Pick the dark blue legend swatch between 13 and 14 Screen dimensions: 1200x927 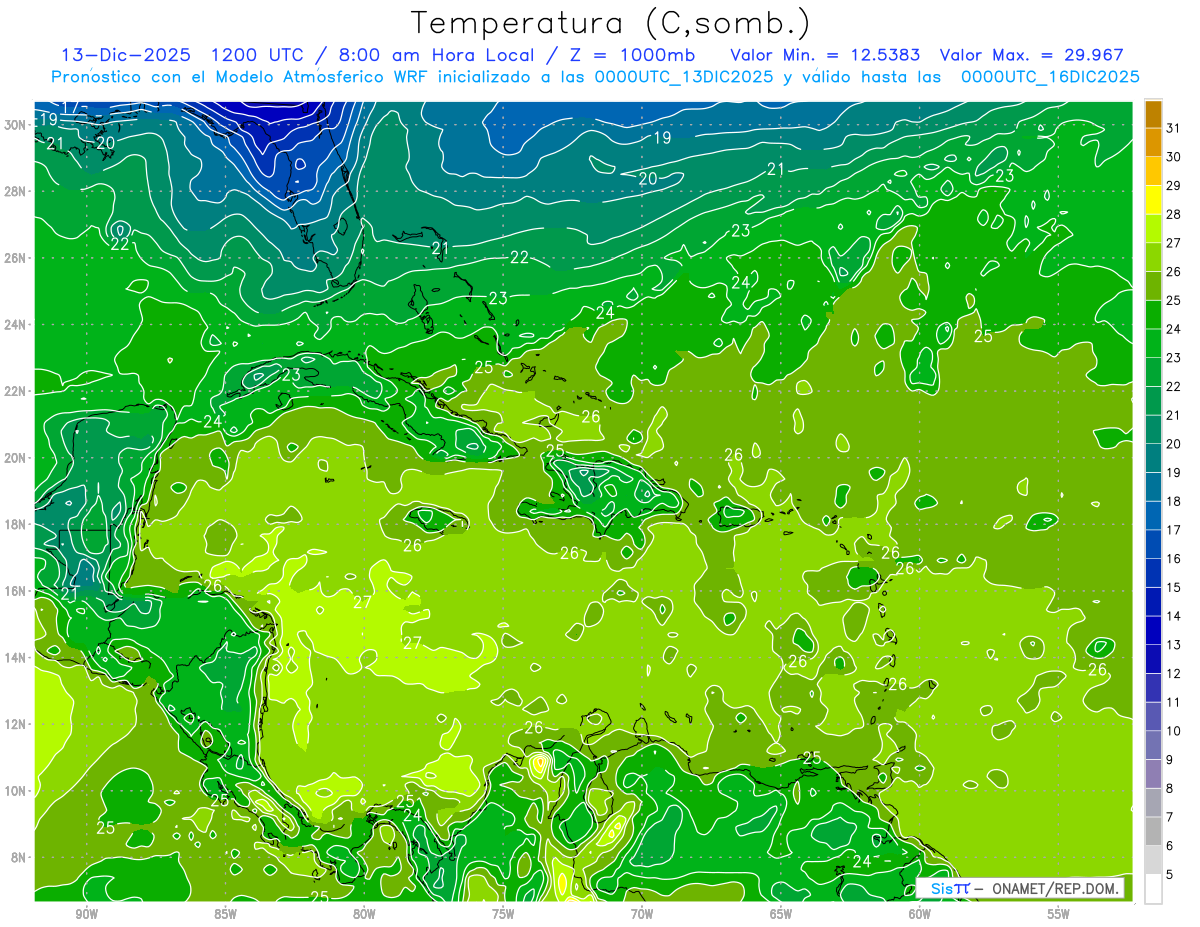pyautogui.click(x=1153, y=630)
